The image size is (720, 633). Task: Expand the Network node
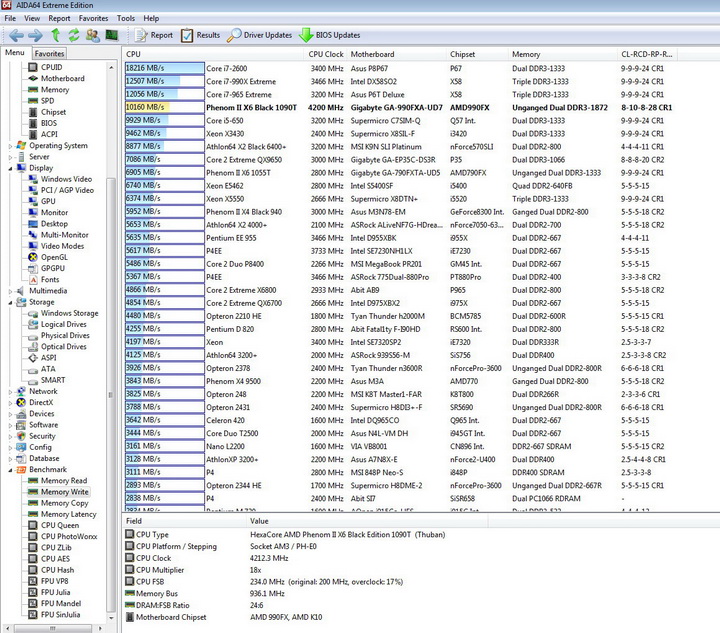coord(11,392)
